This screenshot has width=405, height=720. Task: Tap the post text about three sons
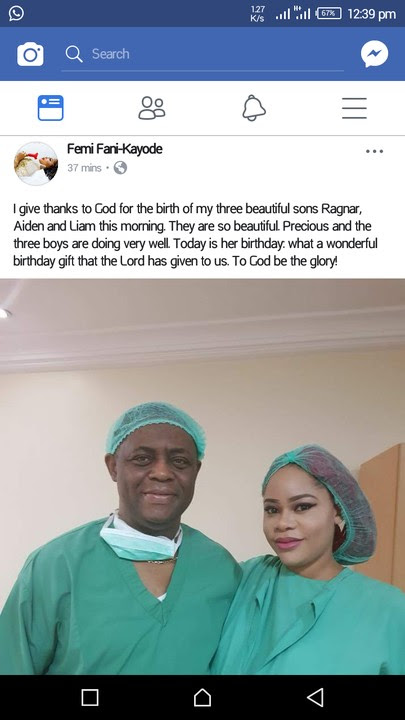pos(195,236)
